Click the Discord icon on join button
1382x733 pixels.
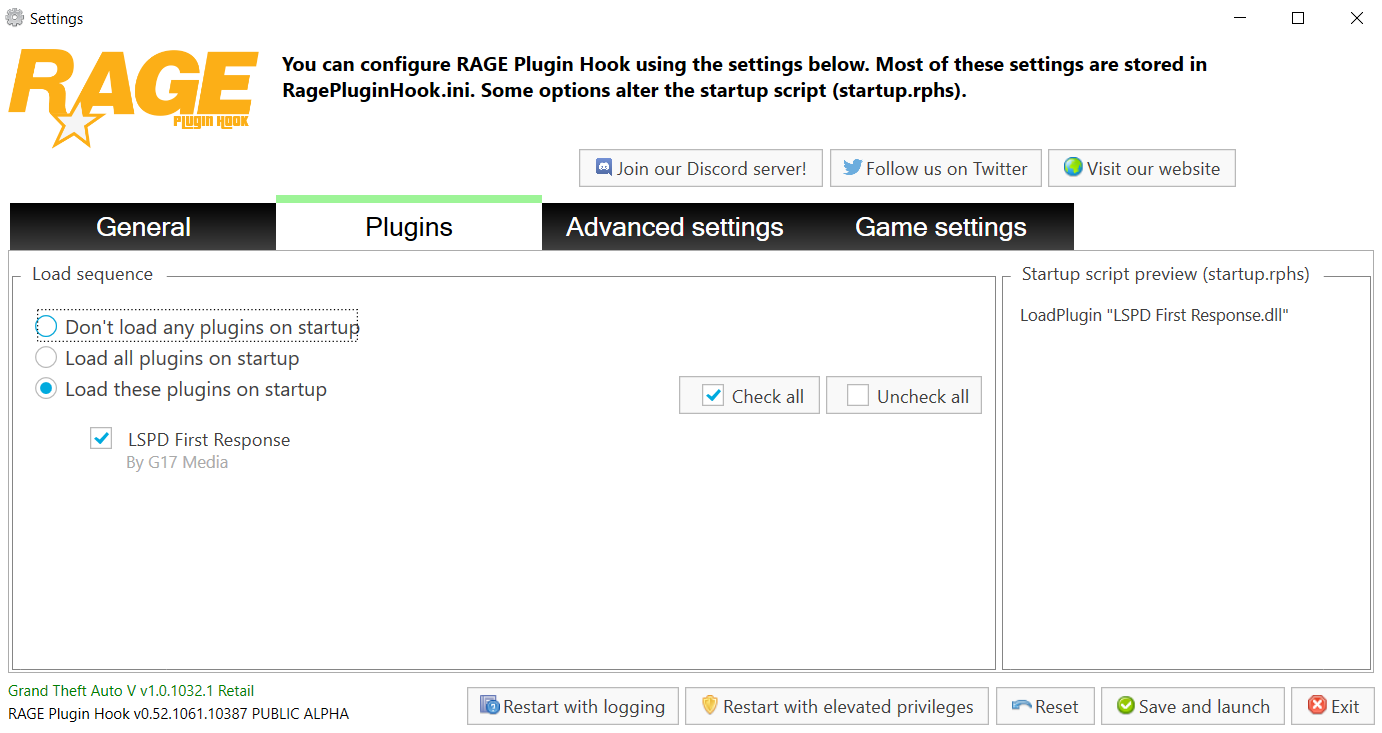click(x=604, y=168)
